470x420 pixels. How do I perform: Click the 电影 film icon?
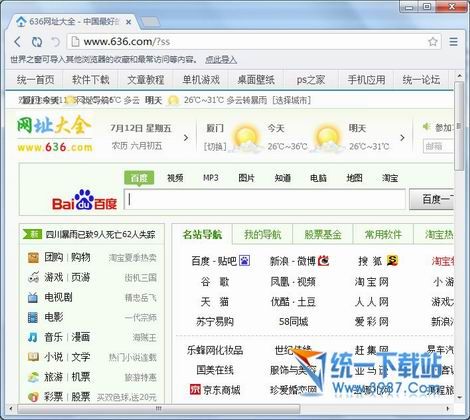[x=33, y=317]
